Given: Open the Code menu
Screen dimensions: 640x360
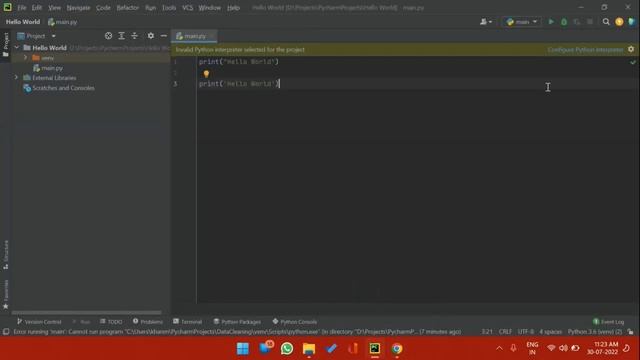Looking at the screenshot, I should pos(103,8).
